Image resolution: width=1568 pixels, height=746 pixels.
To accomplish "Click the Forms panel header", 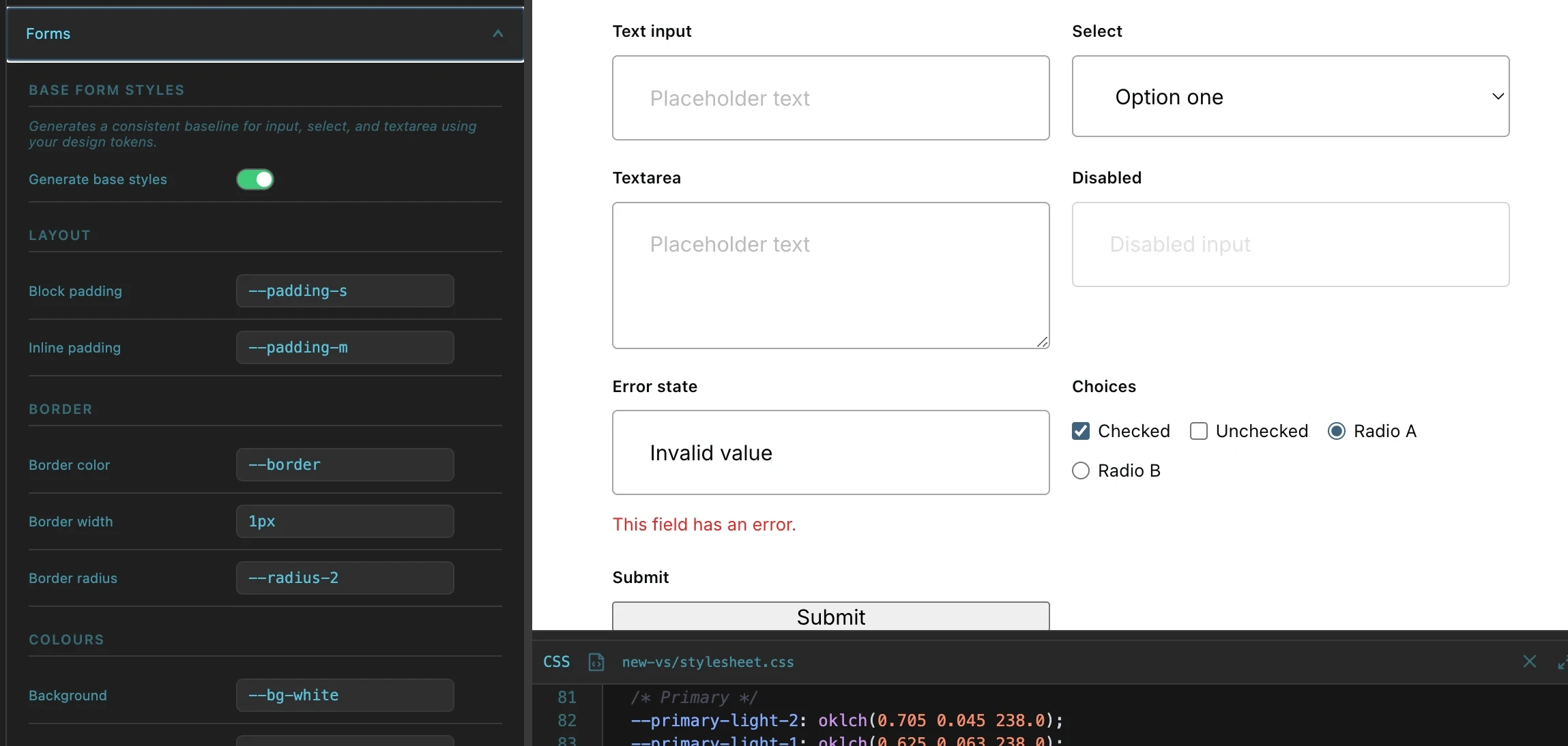I will click(265, 34).
